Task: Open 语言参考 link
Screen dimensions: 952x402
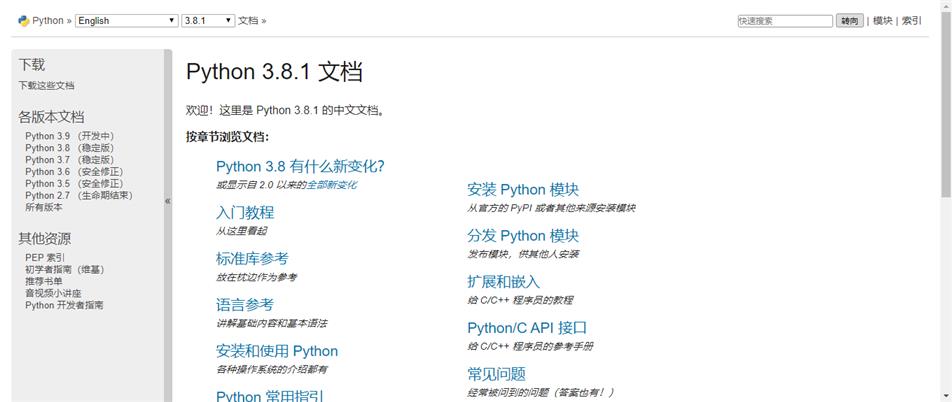Action: (x=245, y=305)
